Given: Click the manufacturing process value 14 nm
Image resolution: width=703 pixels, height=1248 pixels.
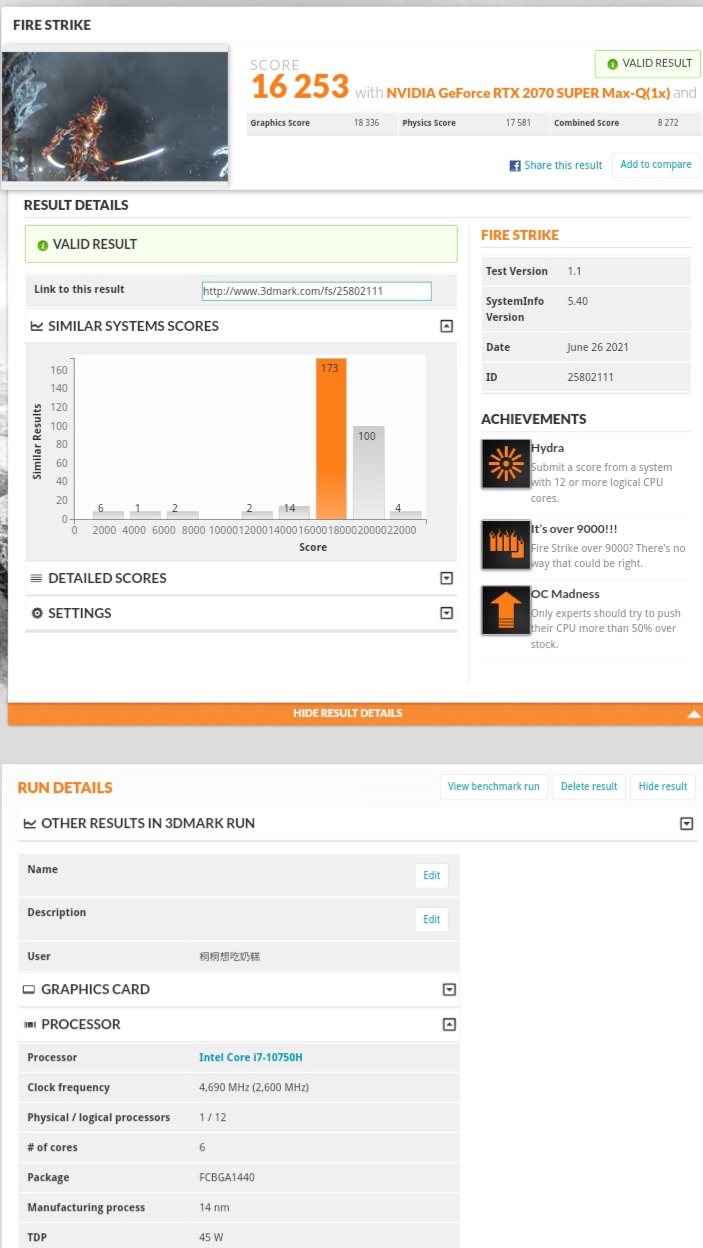Looking at the screenshot, I should tap(213, 1208).
